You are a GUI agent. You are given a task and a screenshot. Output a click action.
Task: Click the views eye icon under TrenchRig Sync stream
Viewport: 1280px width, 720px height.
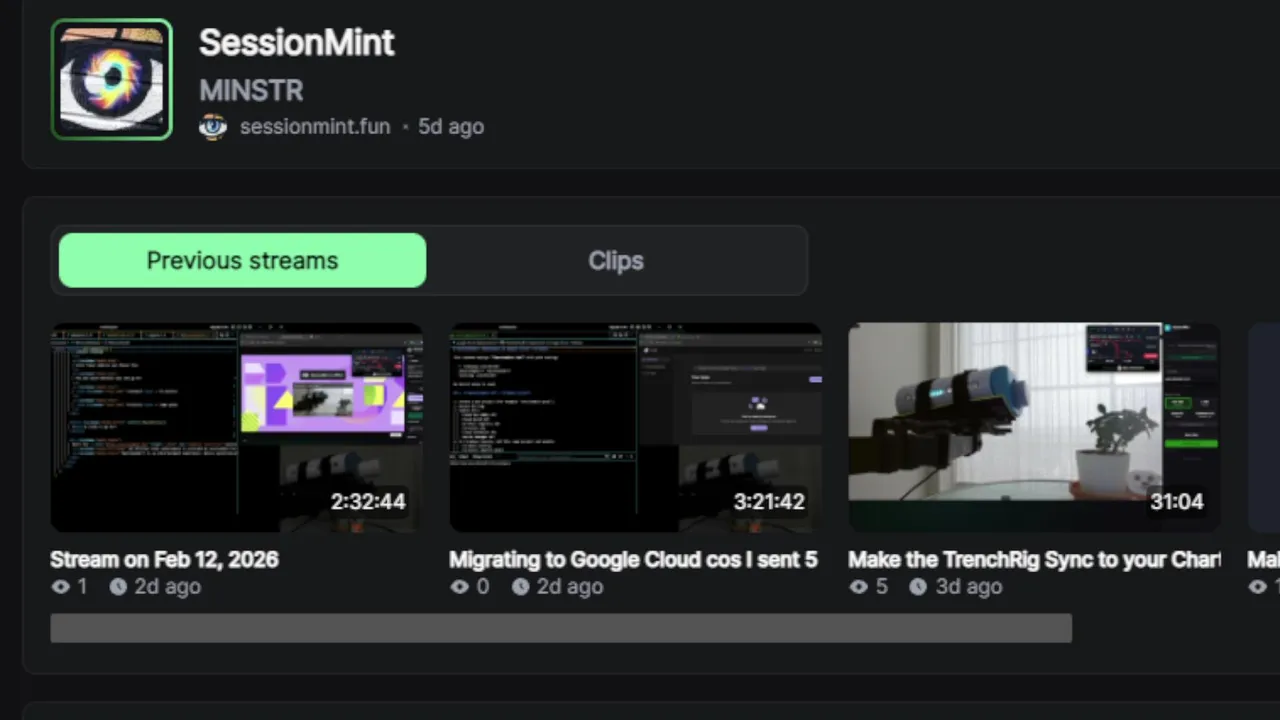pyautogui.click(x=858, y=587)
